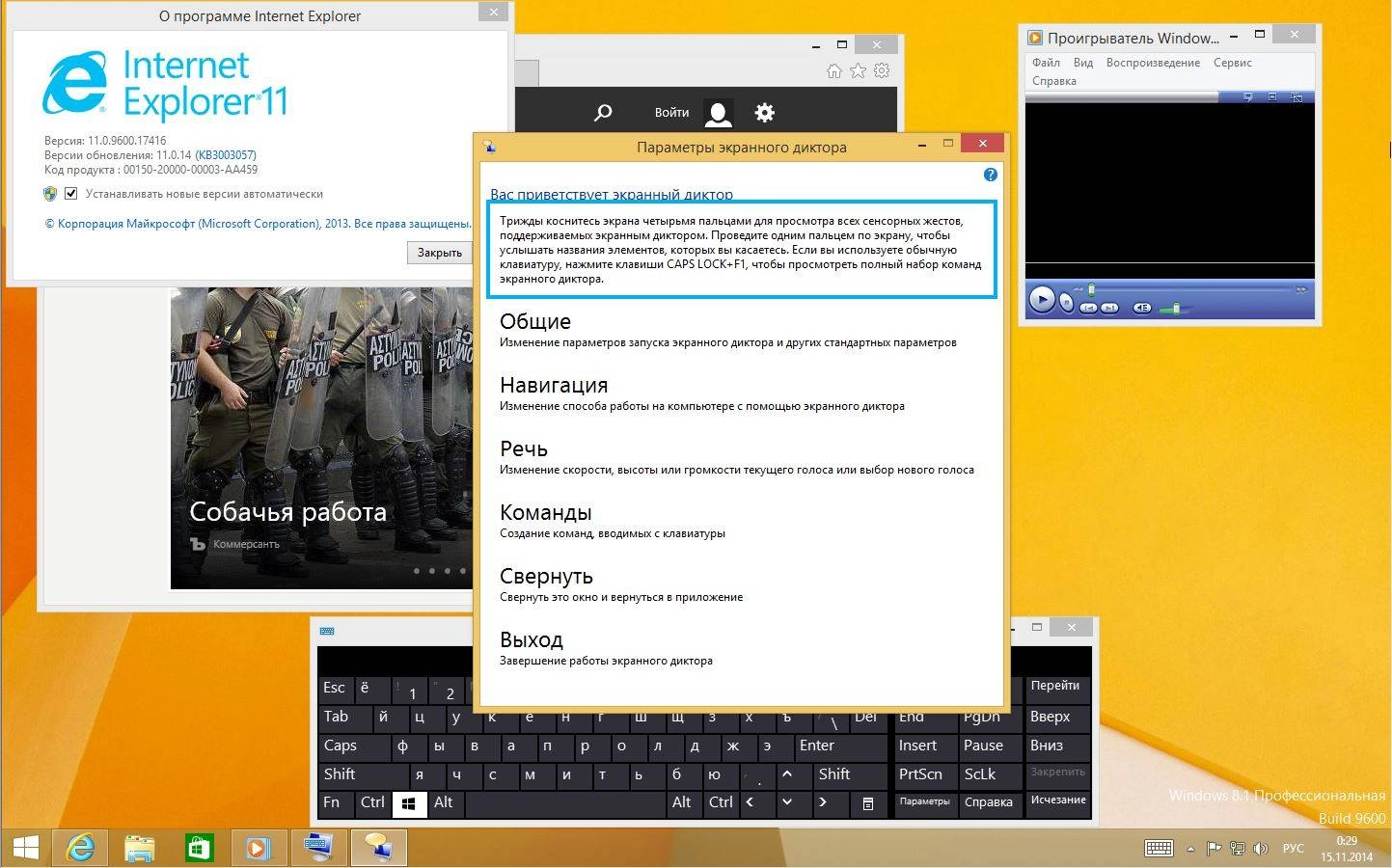Click the Windows Start button on taskbar
This screenshot has width=1392, height=868.
pyautogui.click(x=25, y=848)
